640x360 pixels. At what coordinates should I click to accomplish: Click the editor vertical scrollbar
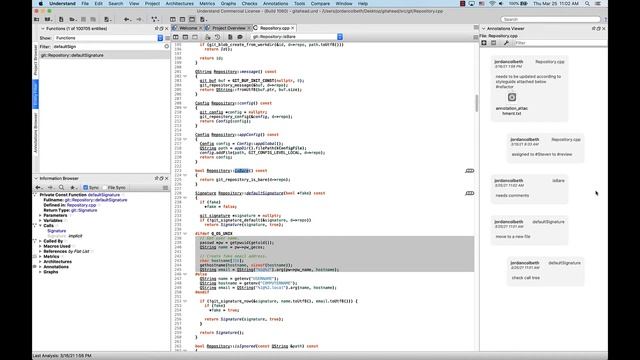click(x=476, y=103)
